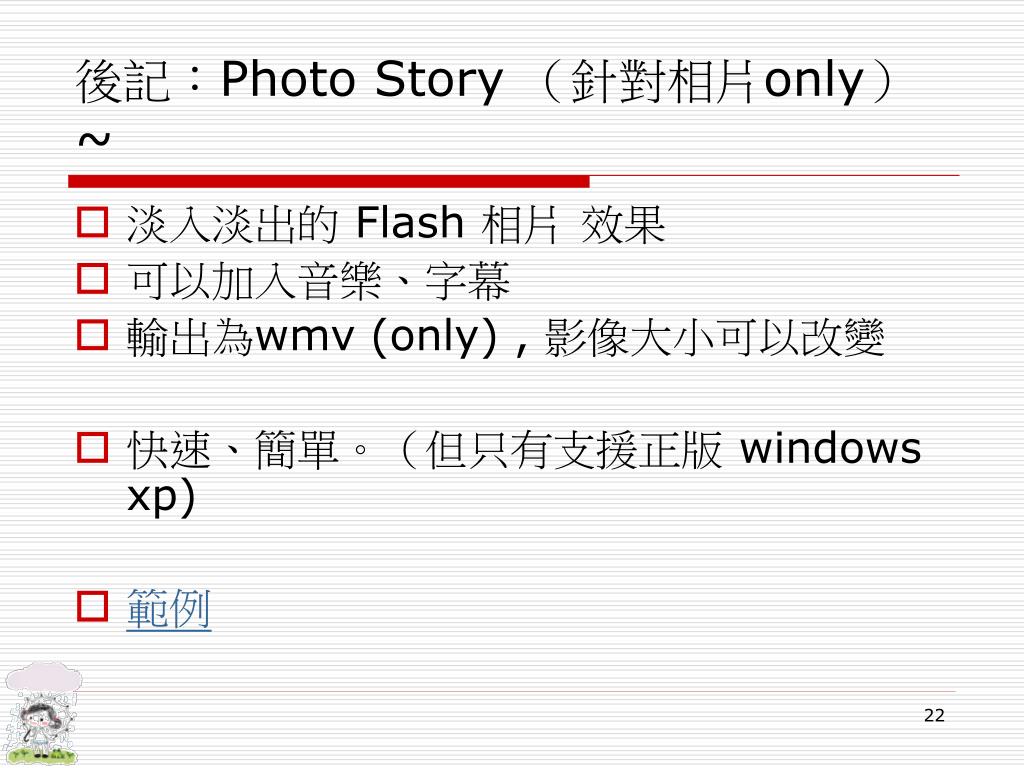1024x768 pixels.
Task: Click the word Flash in the first bullet
Action: 409,222
